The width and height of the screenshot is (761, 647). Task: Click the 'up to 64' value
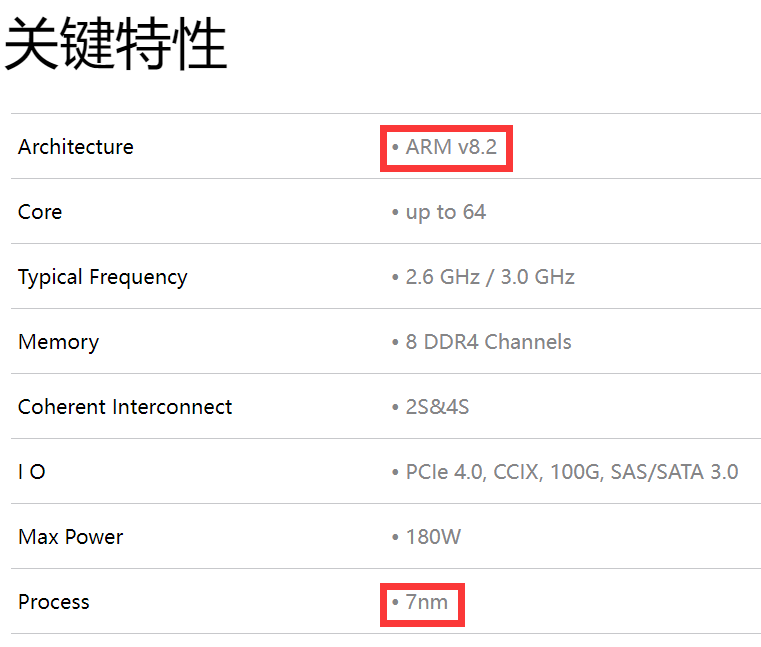pyautogui.click(x=446, y=212)
